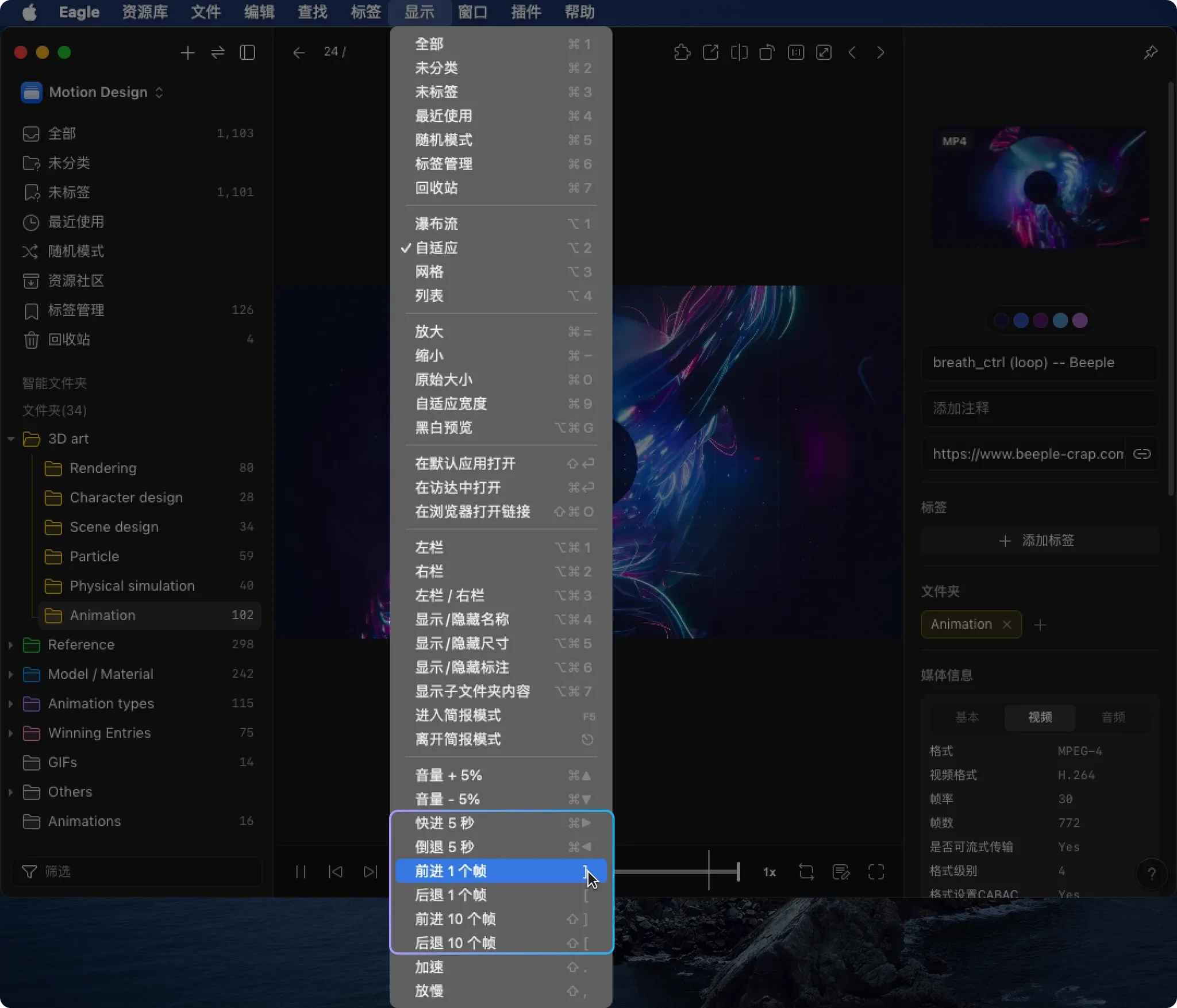Viewport: 1177px width, 1008px height.
Task: Click the switch library arrows icon
Action: 217,53
